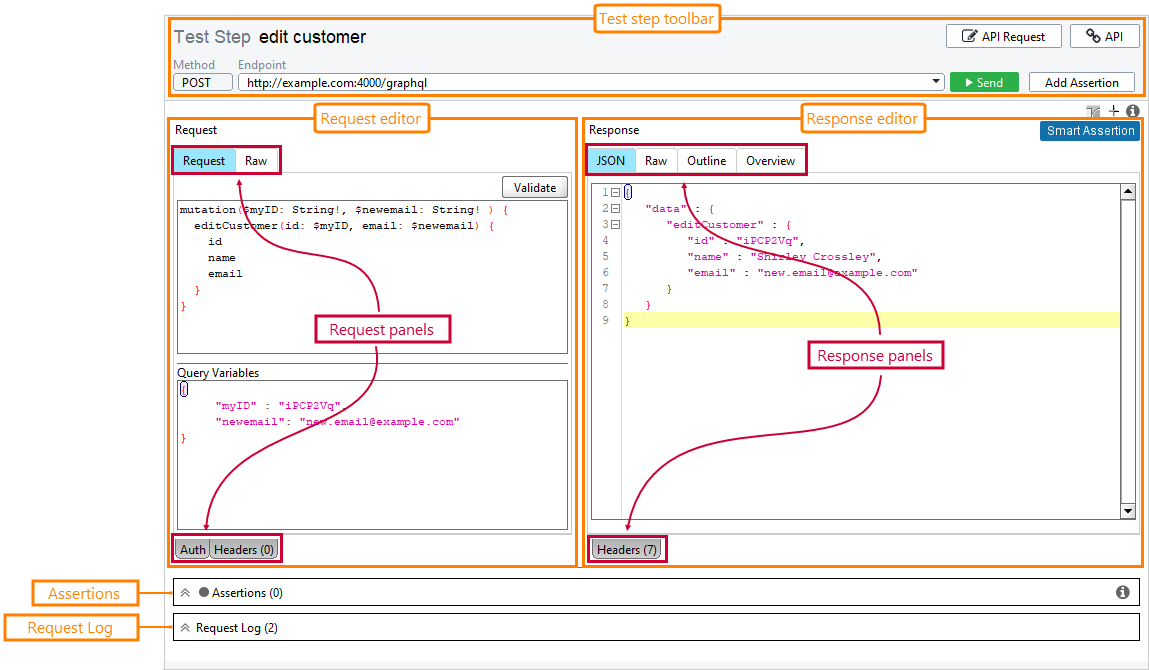Collapse the "data" node fold marker on line 2
The height and width of the screenshot is (670, 1149).
coord(616,209)
